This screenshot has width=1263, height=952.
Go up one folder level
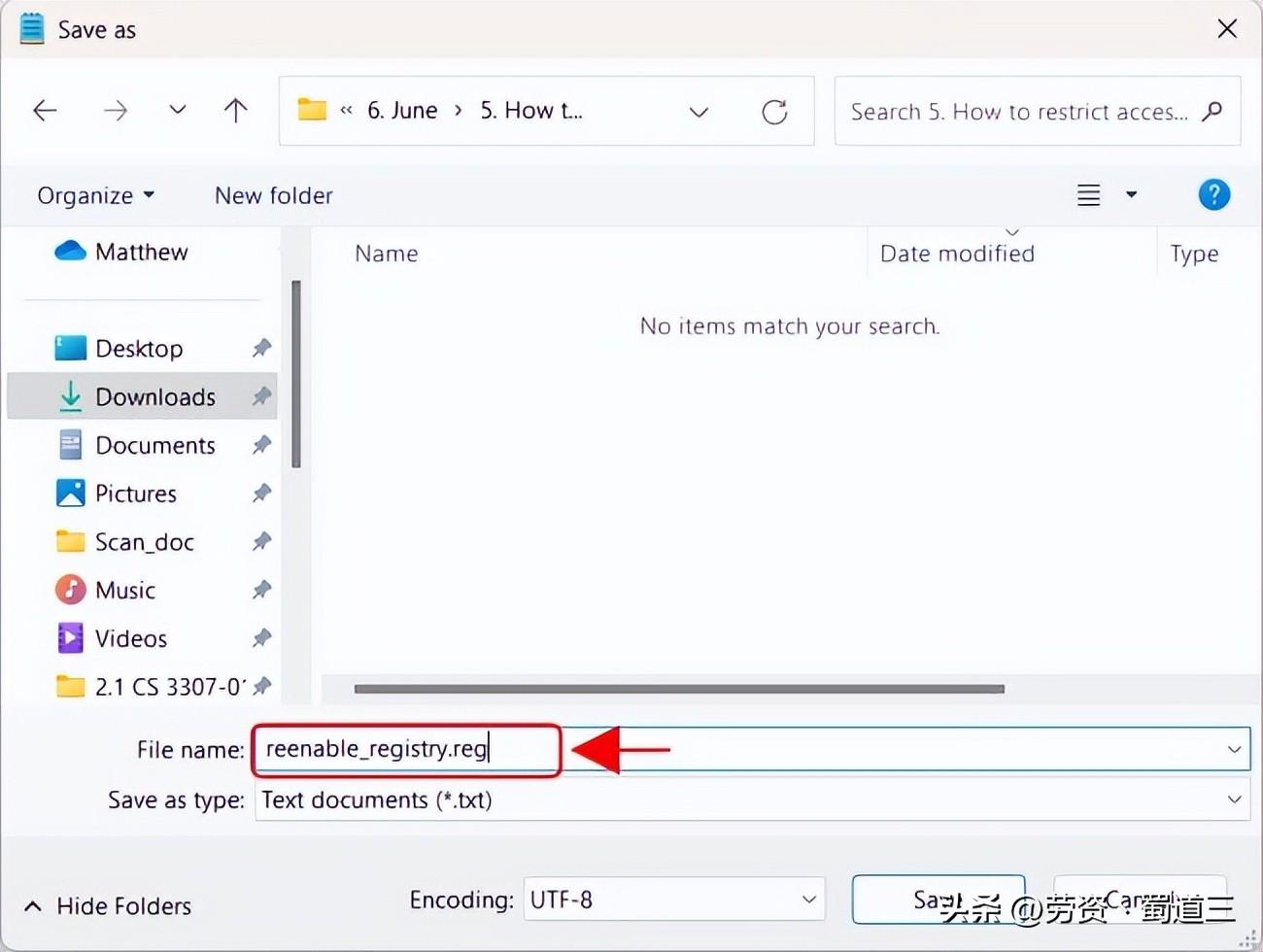pyautogui.click(x=235, y=111)
